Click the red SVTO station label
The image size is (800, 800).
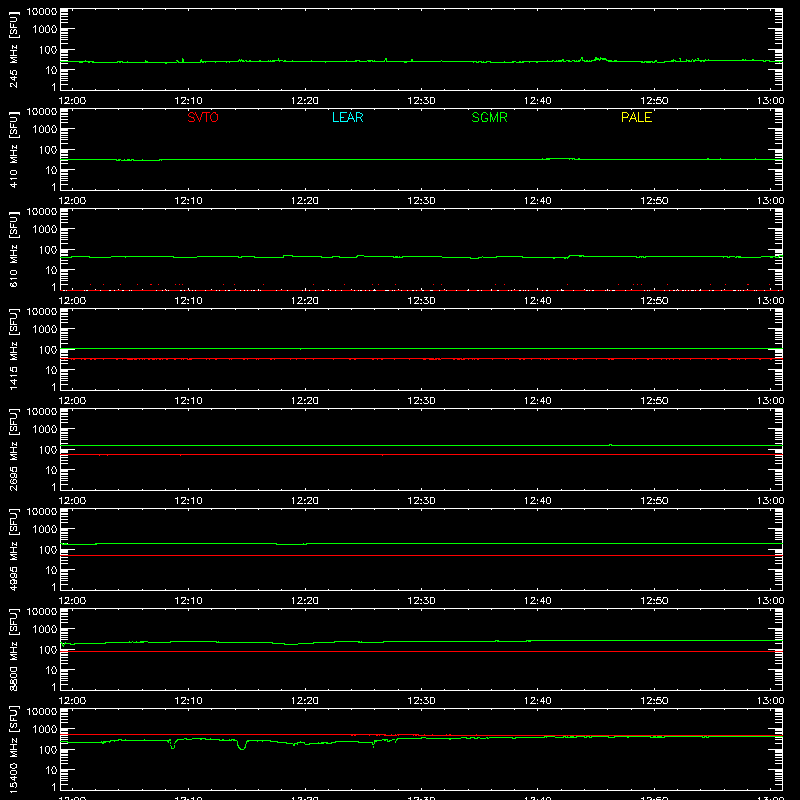pyautogui.click(x=203, y=117)
